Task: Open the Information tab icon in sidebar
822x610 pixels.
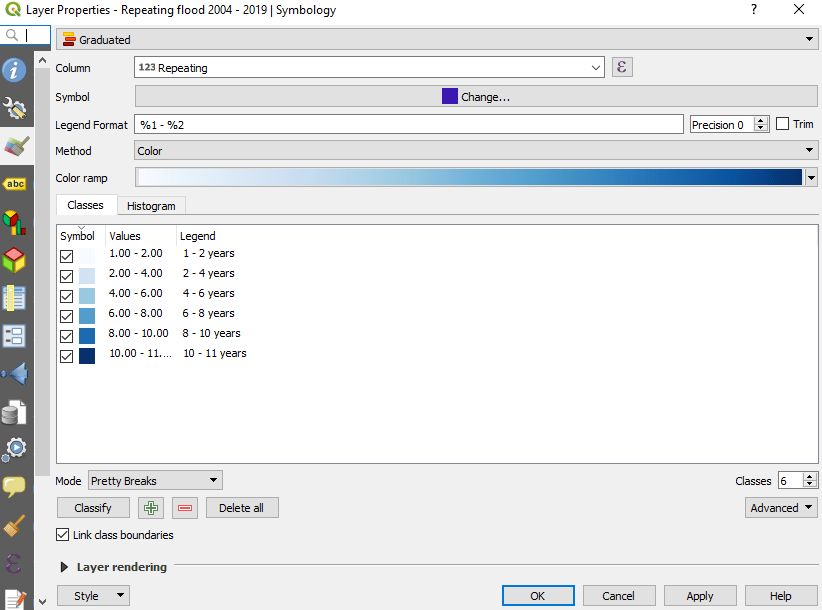Action: [15, 71]
